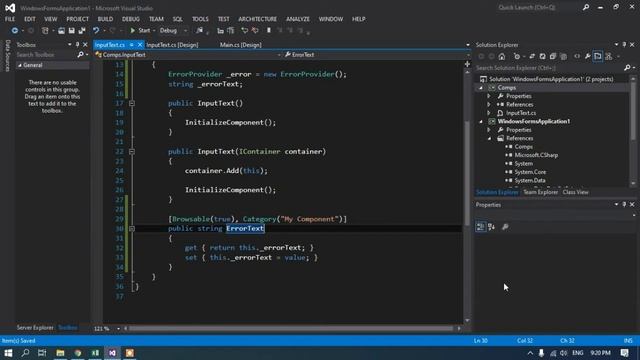The height and width of the screenshot is (360, 640).
Task: Click the New Project toolbar icon
Action: [x=45, y=31]
